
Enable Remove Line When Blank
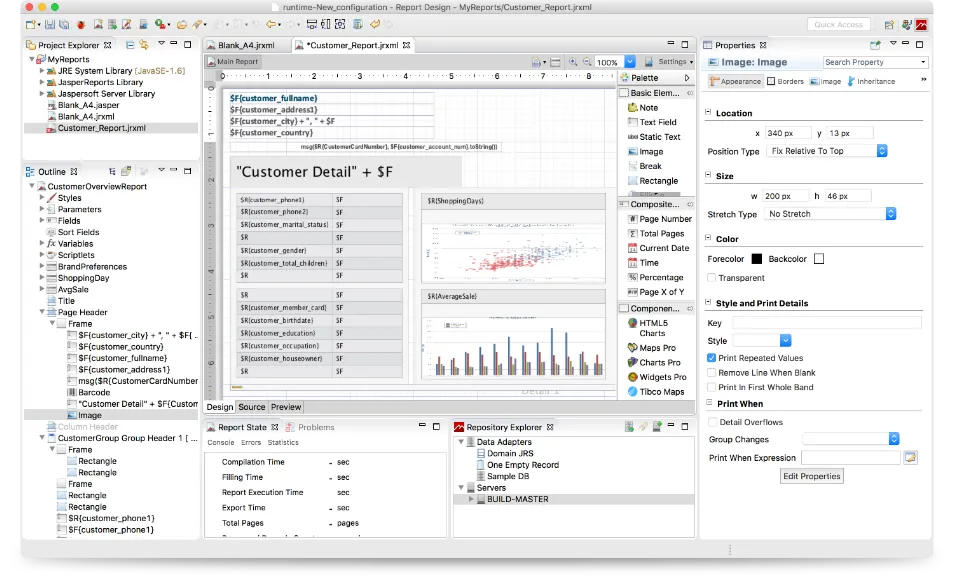pyautogui.click(x=712, y=373)
